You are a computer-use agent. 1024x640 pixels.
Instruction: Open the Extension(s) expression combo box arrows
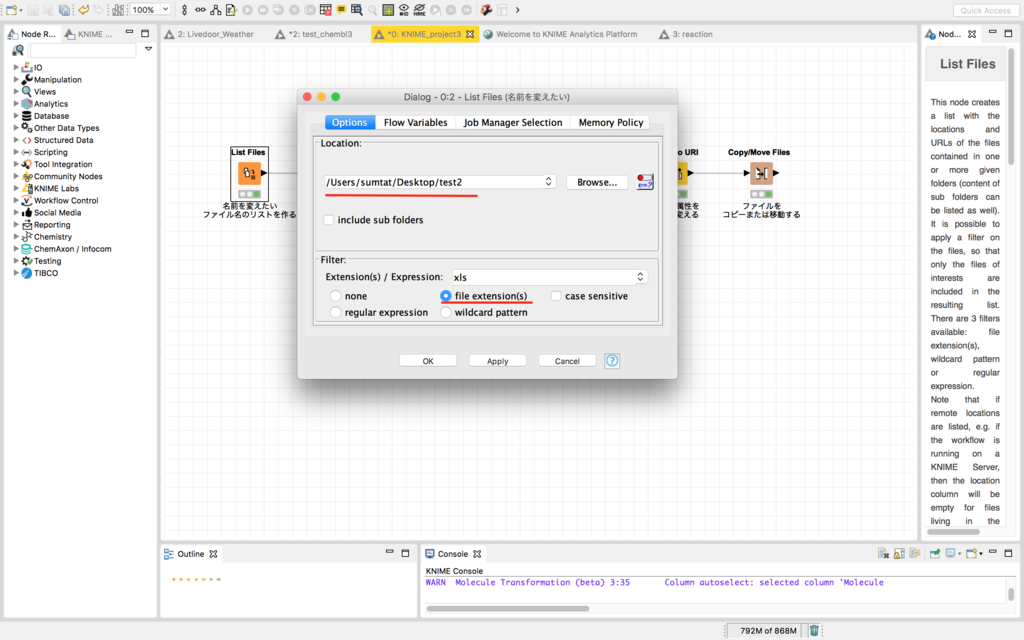pyautogui.click(x=640, y=277)
